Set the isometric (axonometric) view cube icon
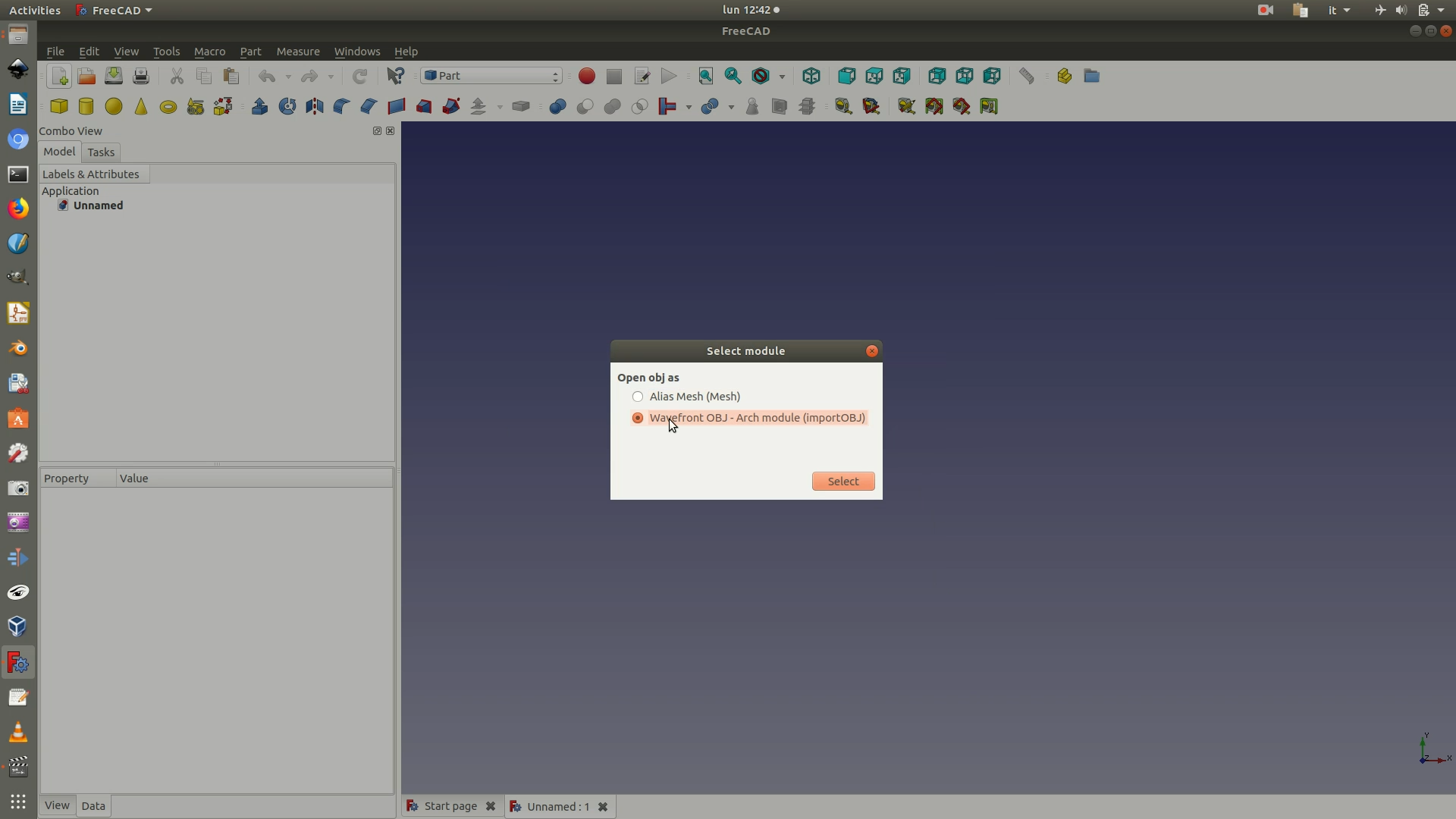This screenshot has height=819, width=1456. (811, 76)
